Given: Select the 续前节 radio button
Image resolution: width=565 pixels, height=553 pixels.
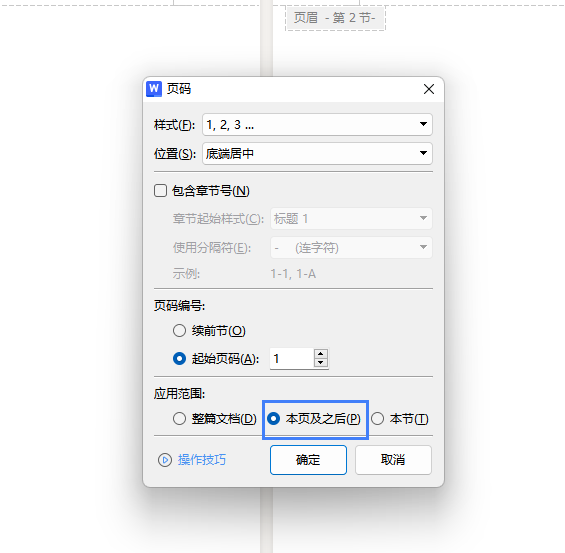Looking at the screenshot, I should [179, 330].
